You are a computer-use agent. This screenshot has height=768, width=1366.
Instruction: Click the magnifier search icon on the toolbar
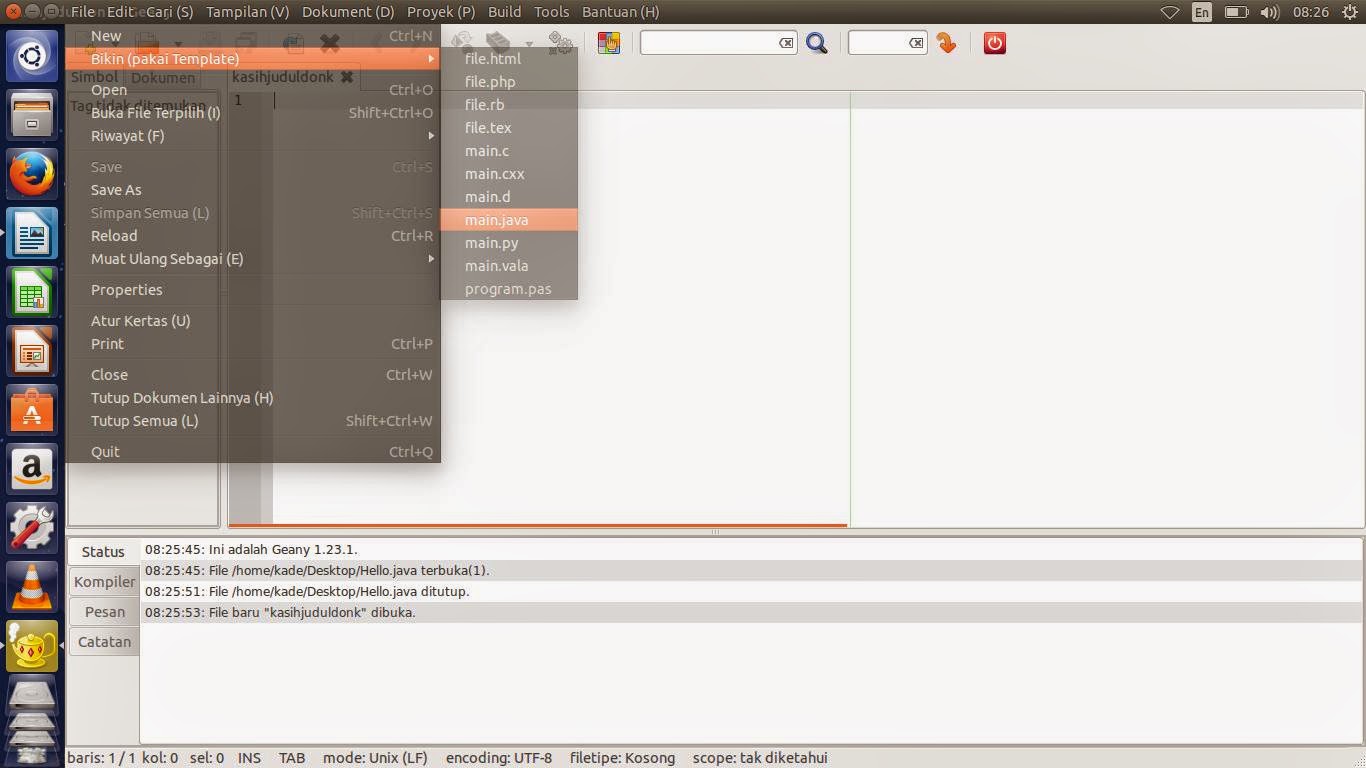point(817,43)
